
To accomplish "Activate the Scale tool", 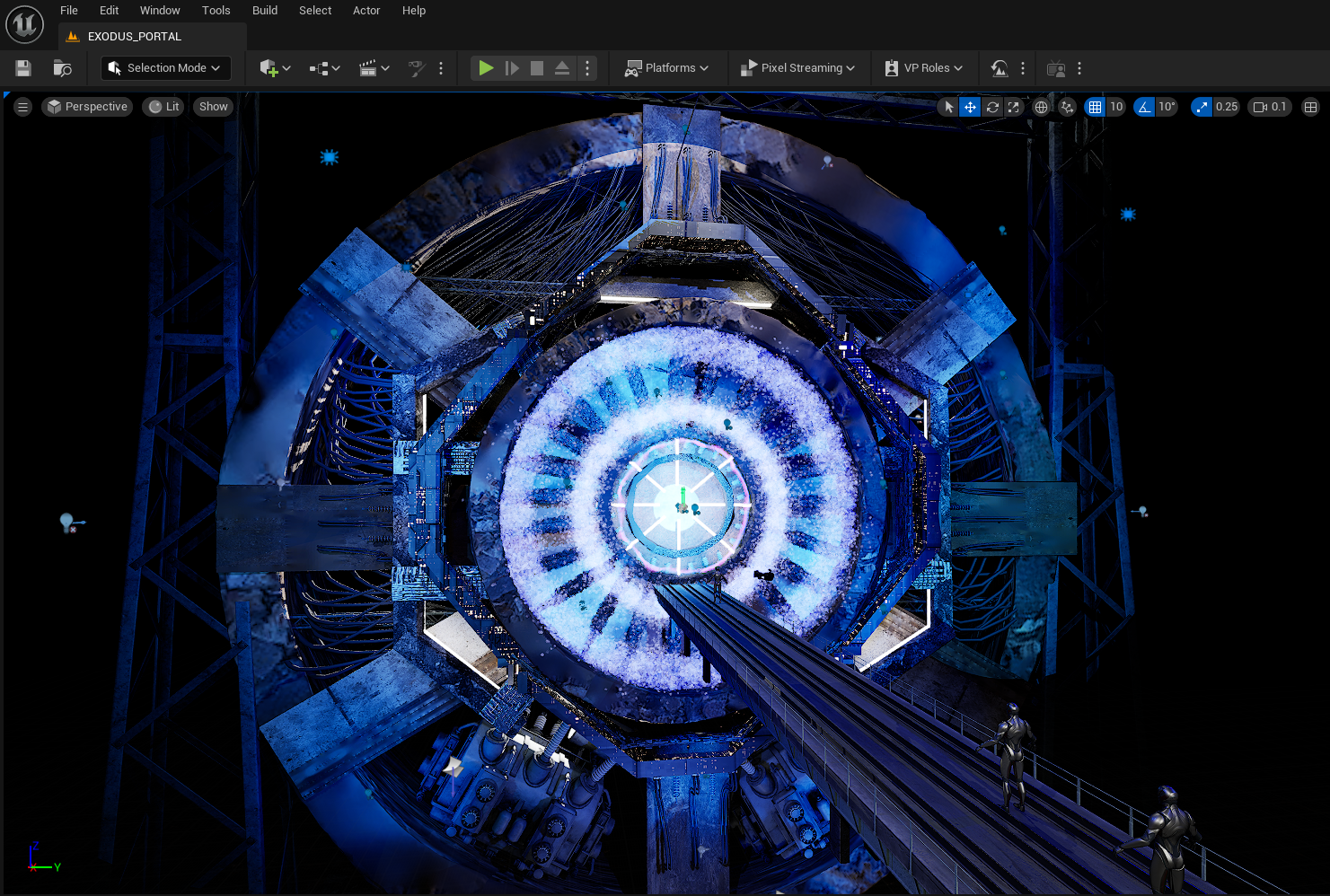I will [x=1014, y=106].
